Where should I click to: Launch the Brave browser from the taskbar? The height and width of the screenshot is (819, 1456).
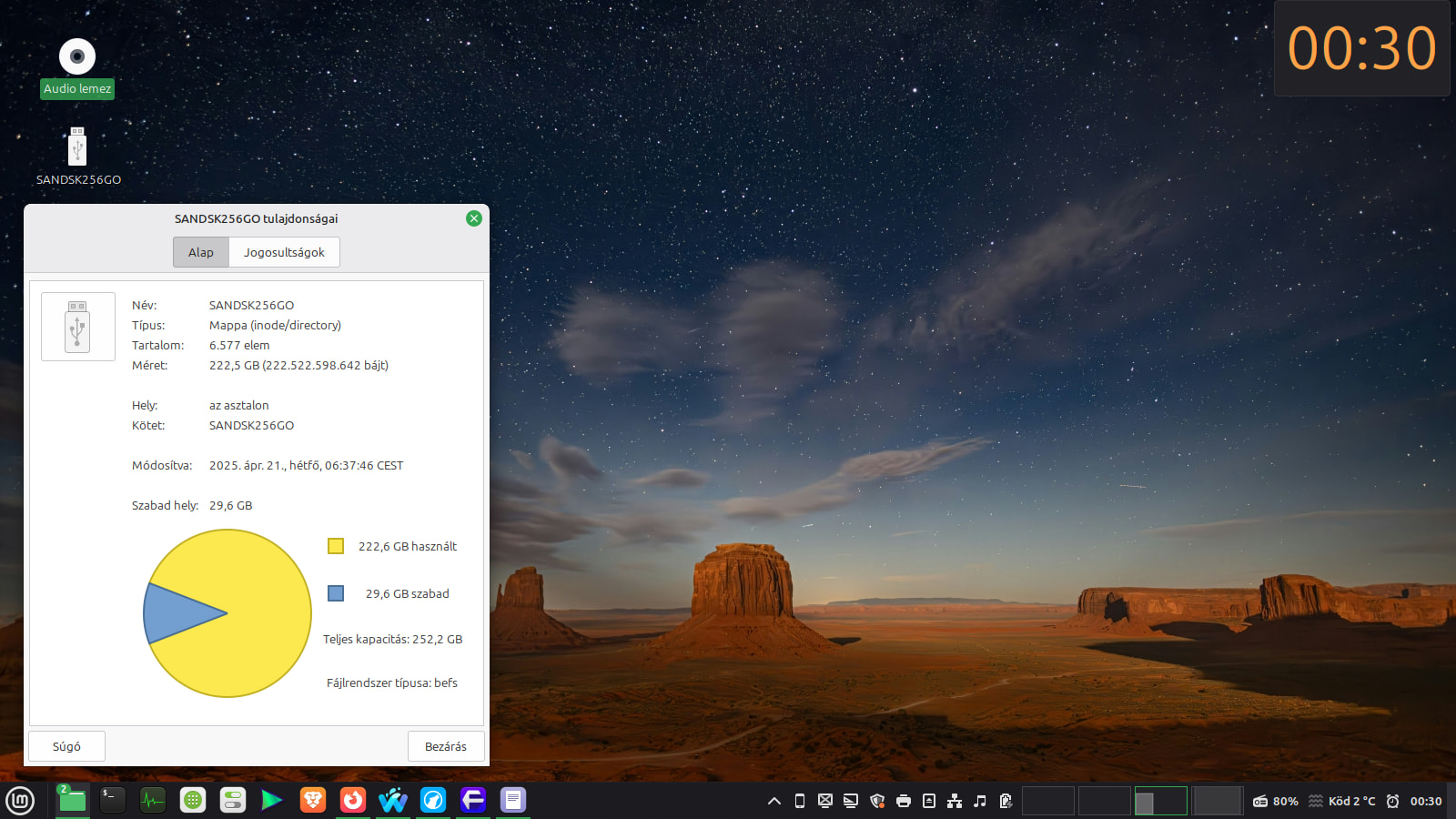click(312, 801)
